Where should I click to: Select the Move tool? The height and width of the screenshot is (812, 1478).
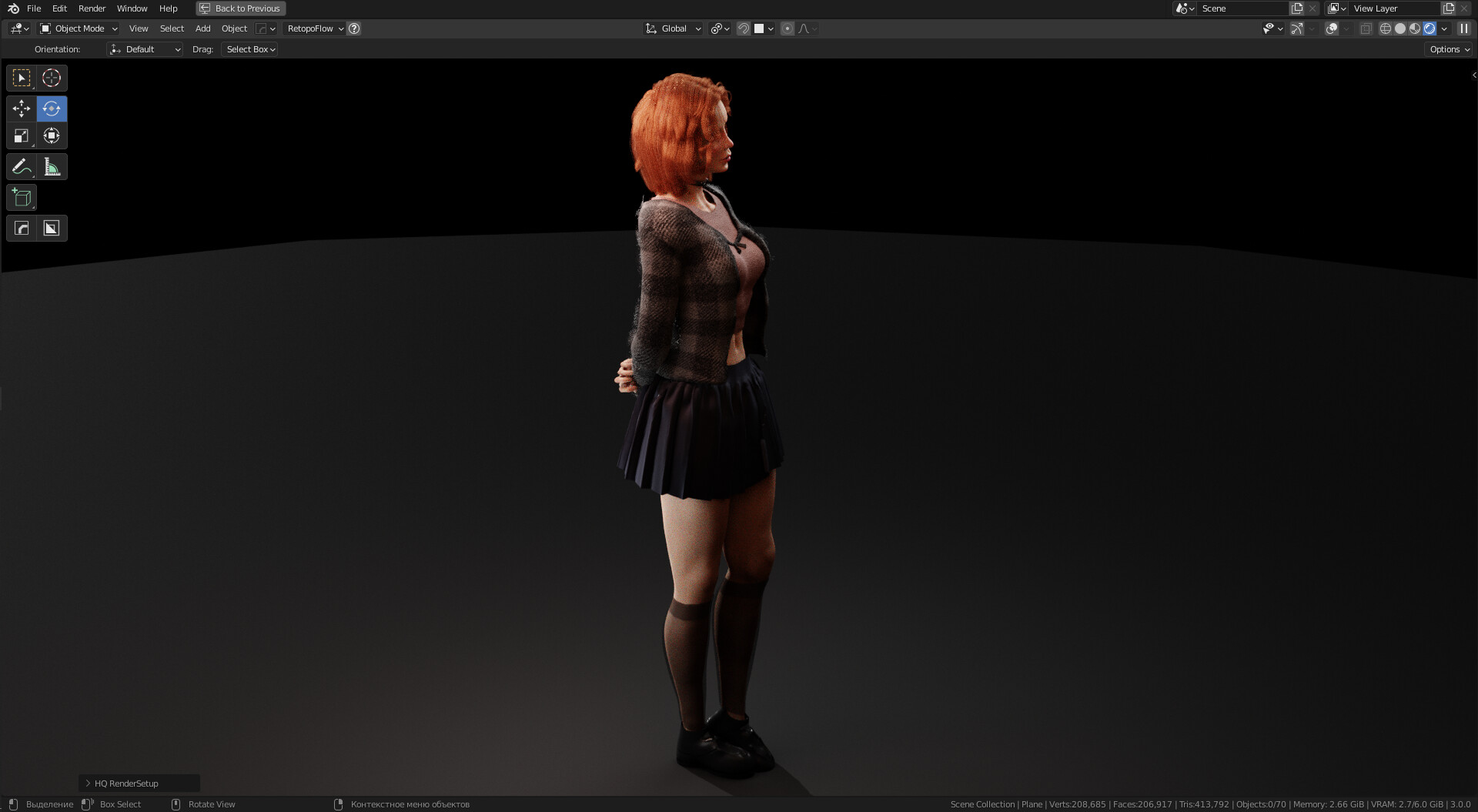click(22, 109)
